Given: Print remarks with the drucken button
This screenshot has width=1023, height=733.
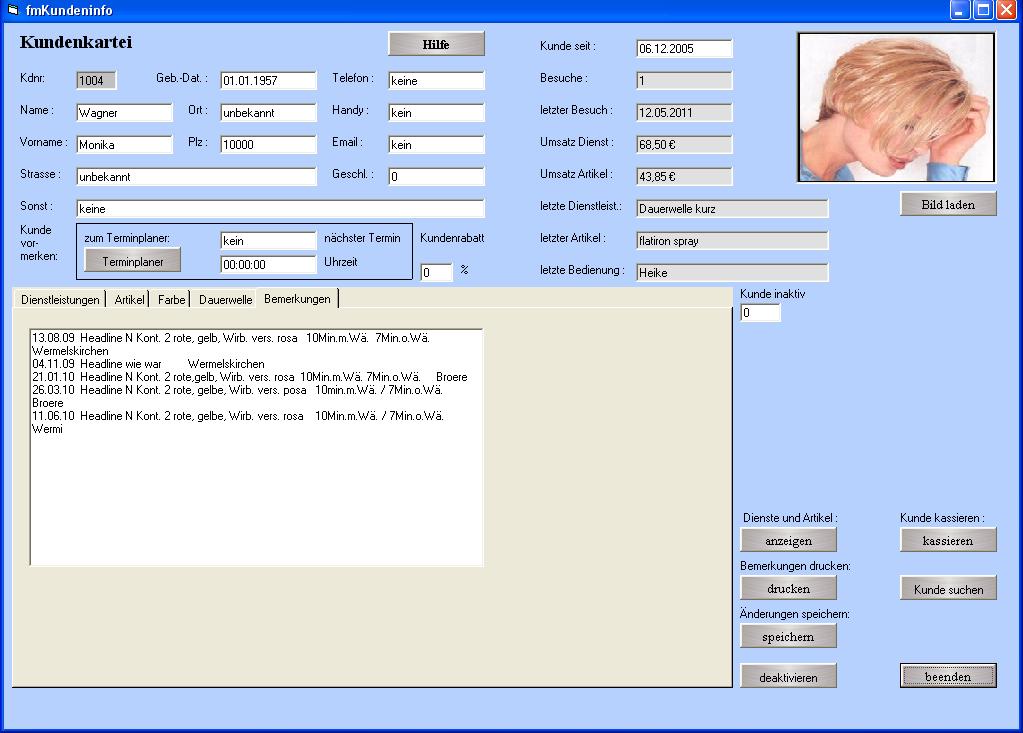Looking at the screenshot, I should coord(788,589).
